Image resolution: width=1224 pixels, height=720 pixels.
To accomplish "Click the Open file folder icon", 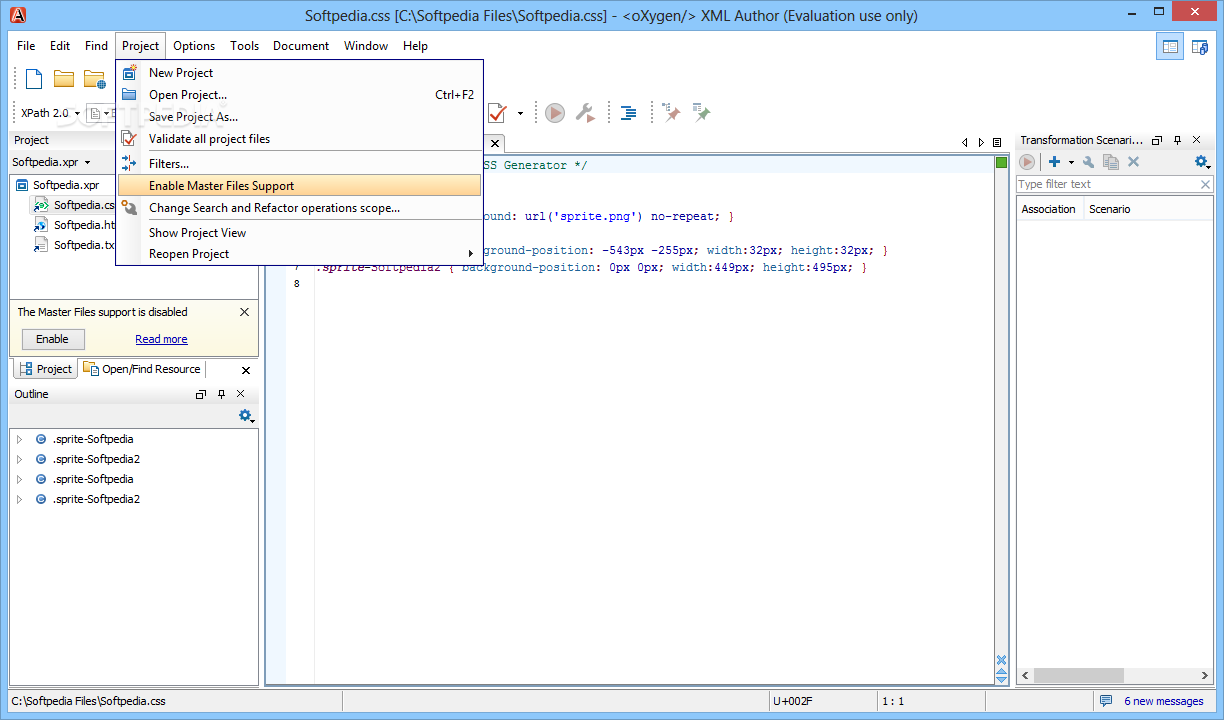I will [x=64, y=79].
